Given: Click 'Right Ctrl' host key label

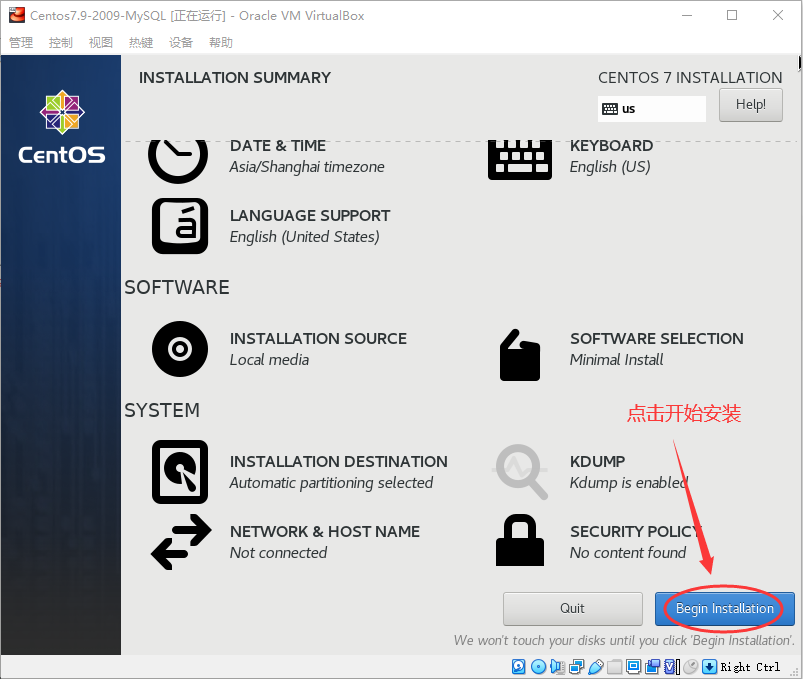Looking at the screenshot, I should tap(750, 667).
